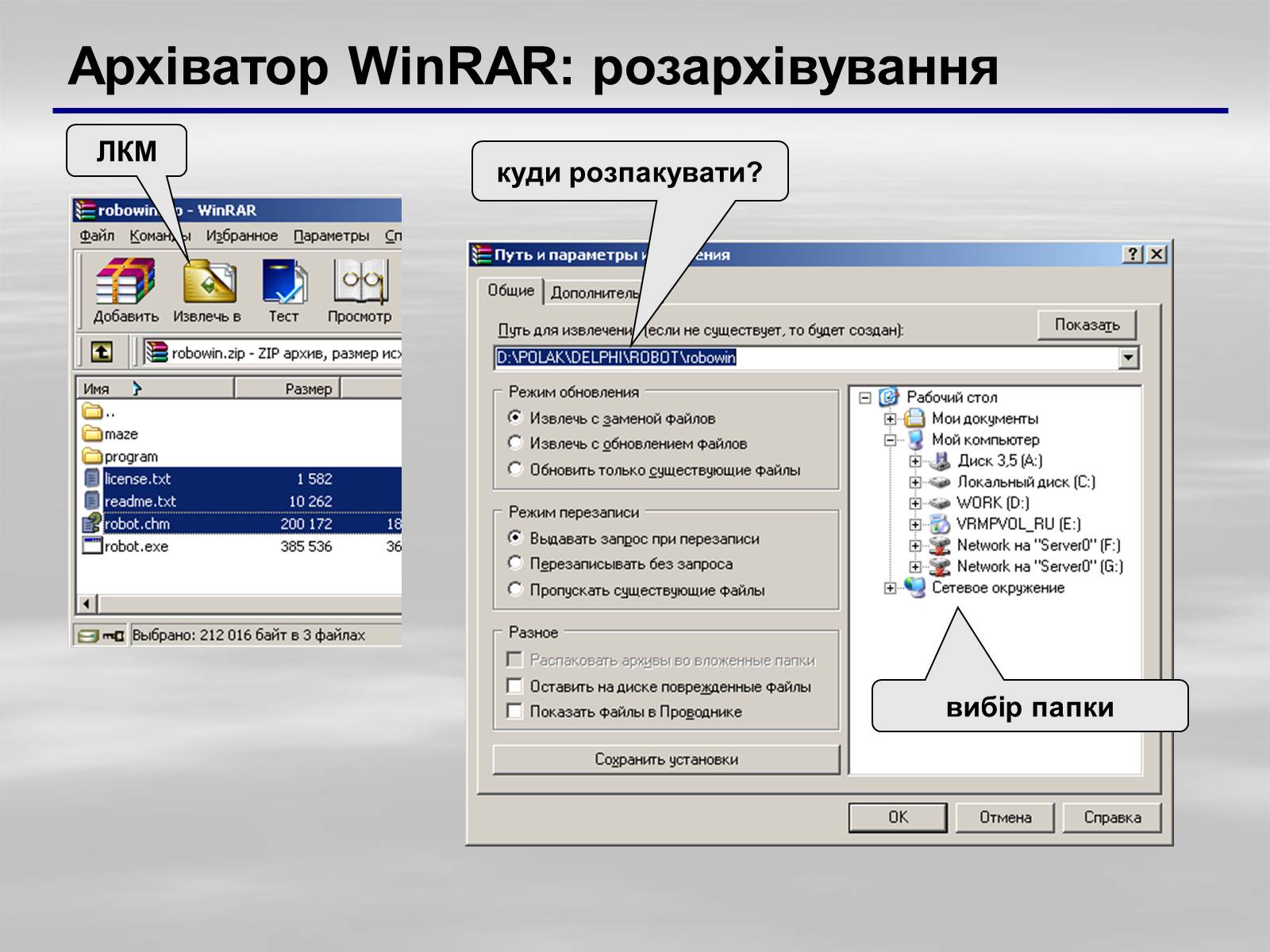
Task: Collapse the Мой компьютер tree node
Action: point(890,440)
